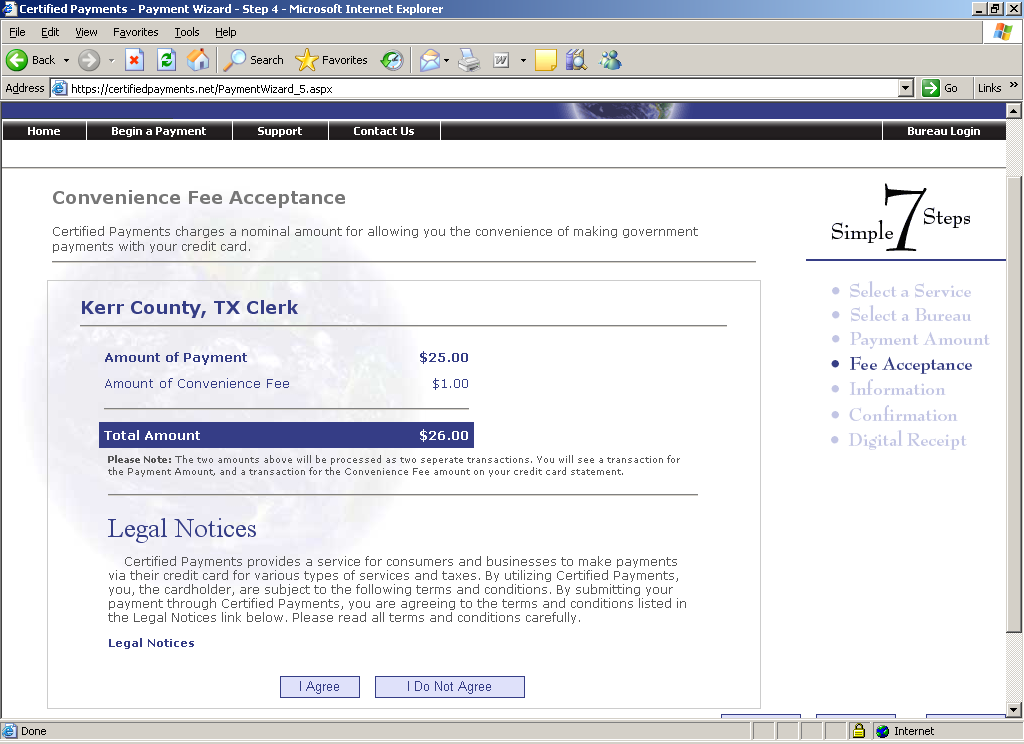
Task: Launch the Messenger icon in the toolbar
Action: tap(610, 60)
